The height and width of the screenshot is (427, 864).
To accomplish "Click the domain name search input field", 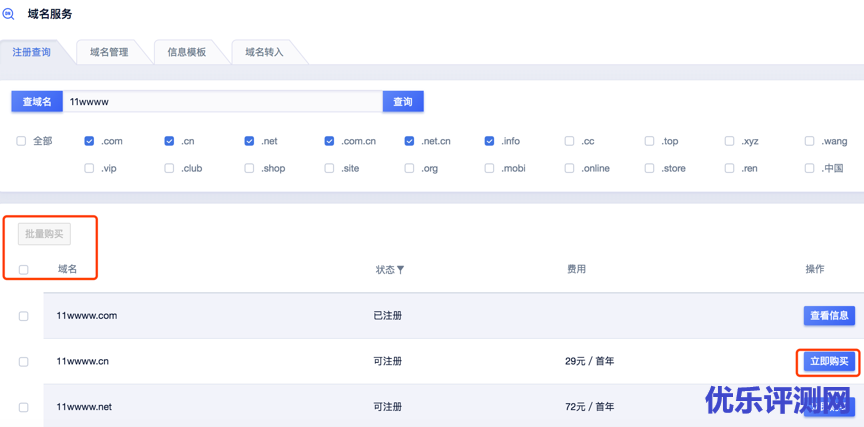I will coord(222,102).
